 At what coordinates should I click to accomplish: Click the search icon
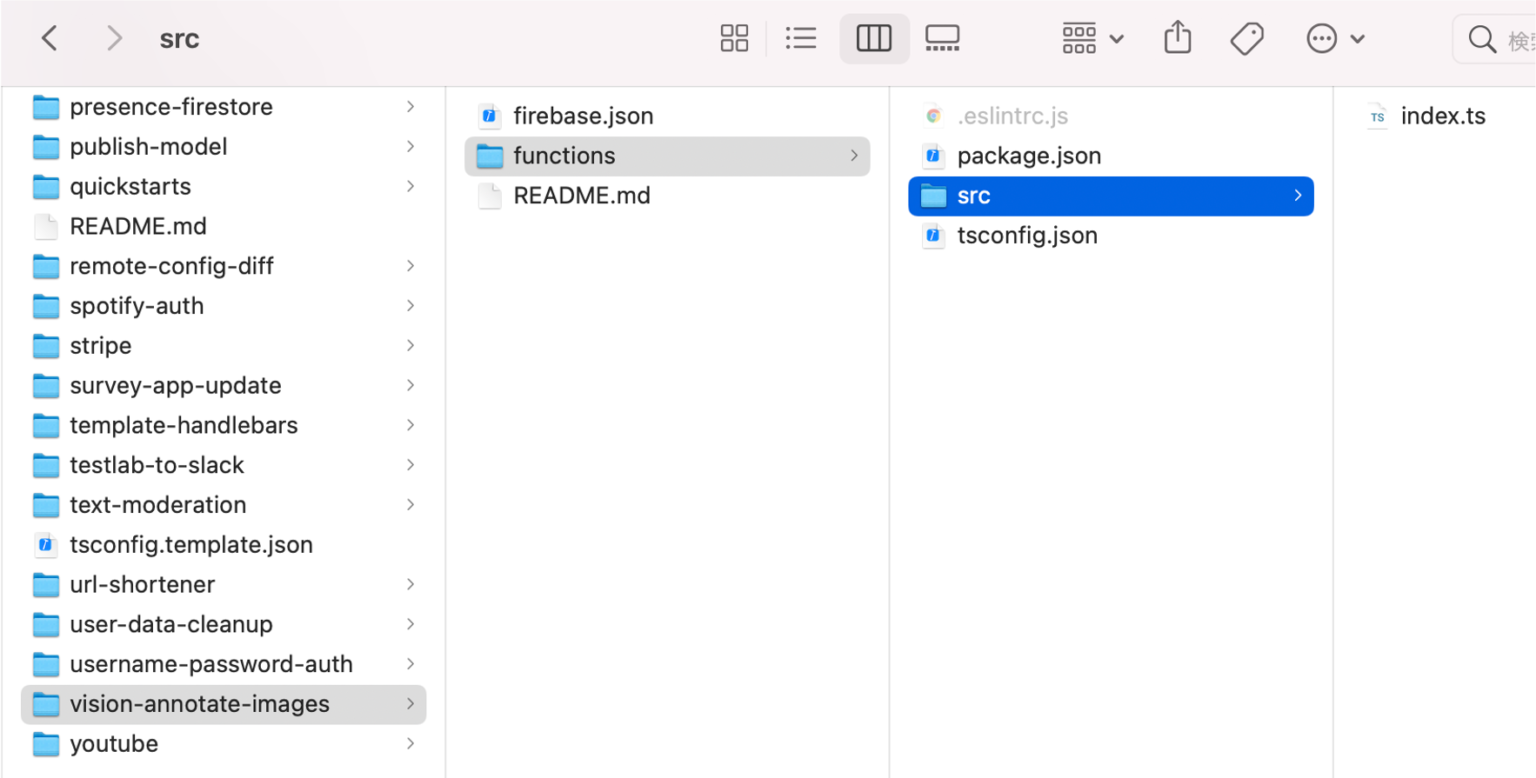[x=1481, y=38]
